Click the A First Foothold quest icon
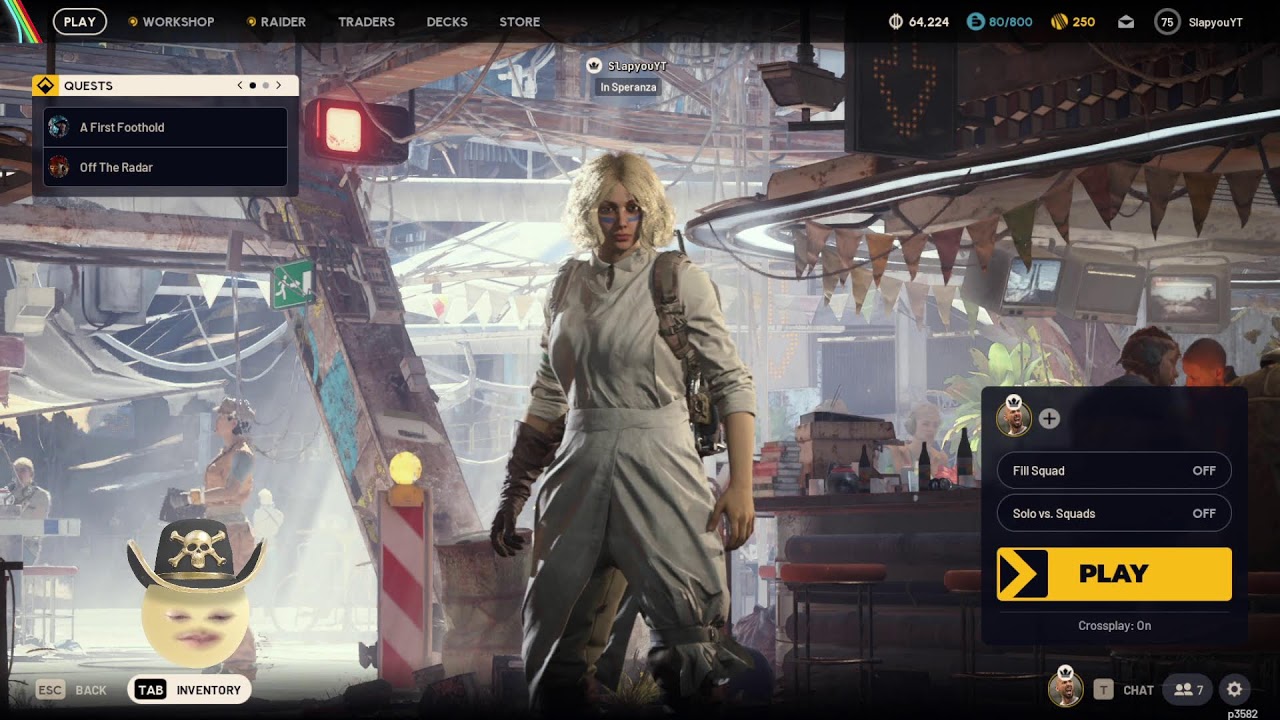 [x=59, y=127]
